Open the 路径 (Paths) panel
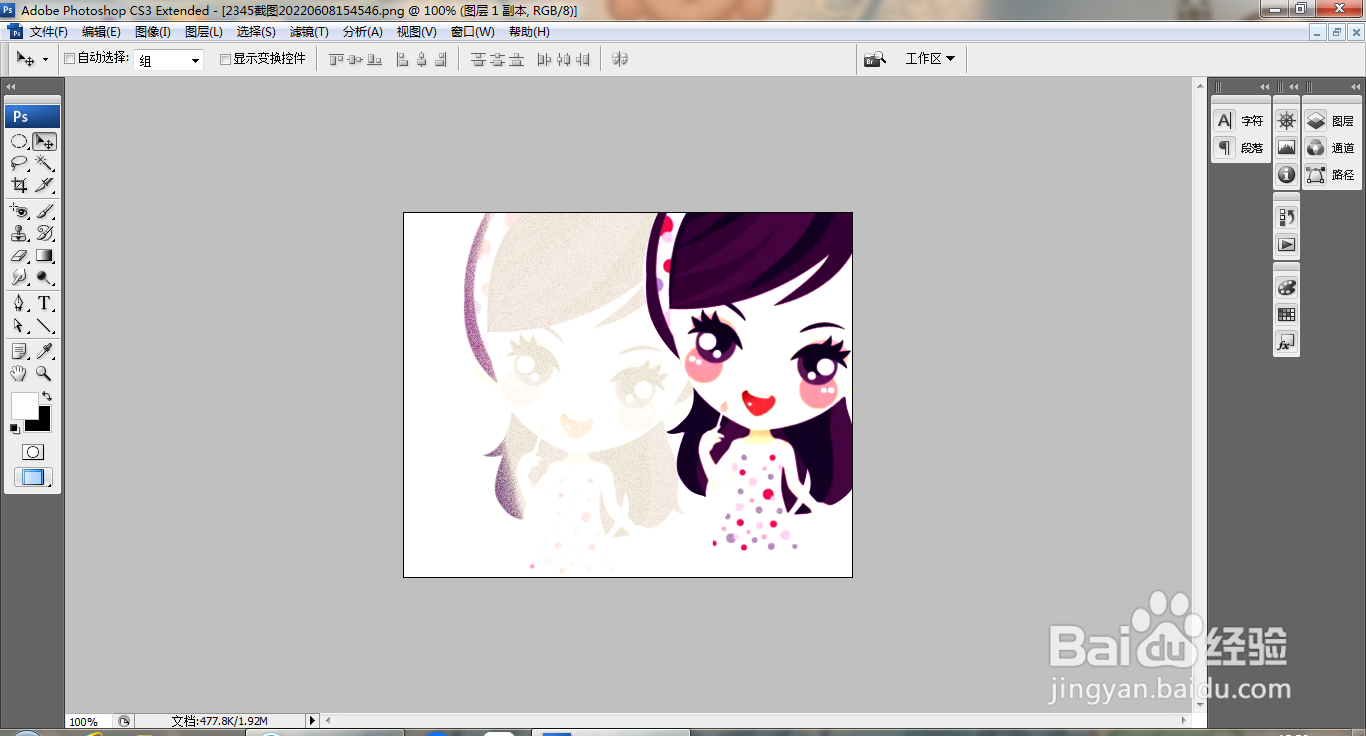 tap(1331, 175)
